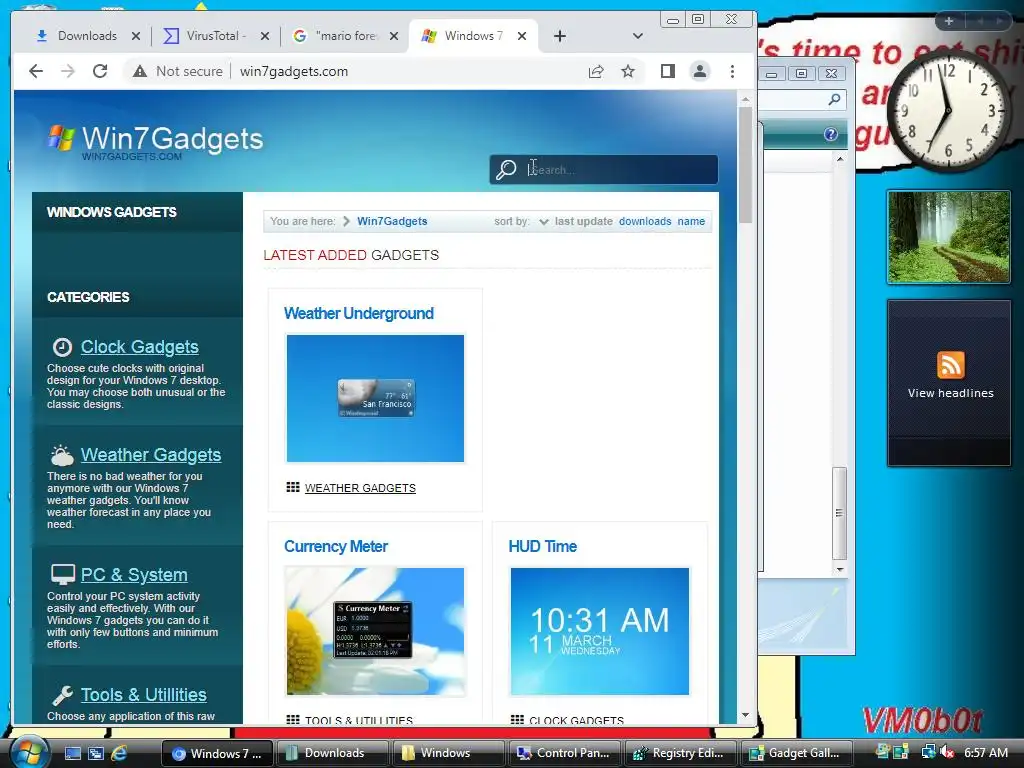Share this page via share icon
The image size is (1024, 768).
[596, 71]
